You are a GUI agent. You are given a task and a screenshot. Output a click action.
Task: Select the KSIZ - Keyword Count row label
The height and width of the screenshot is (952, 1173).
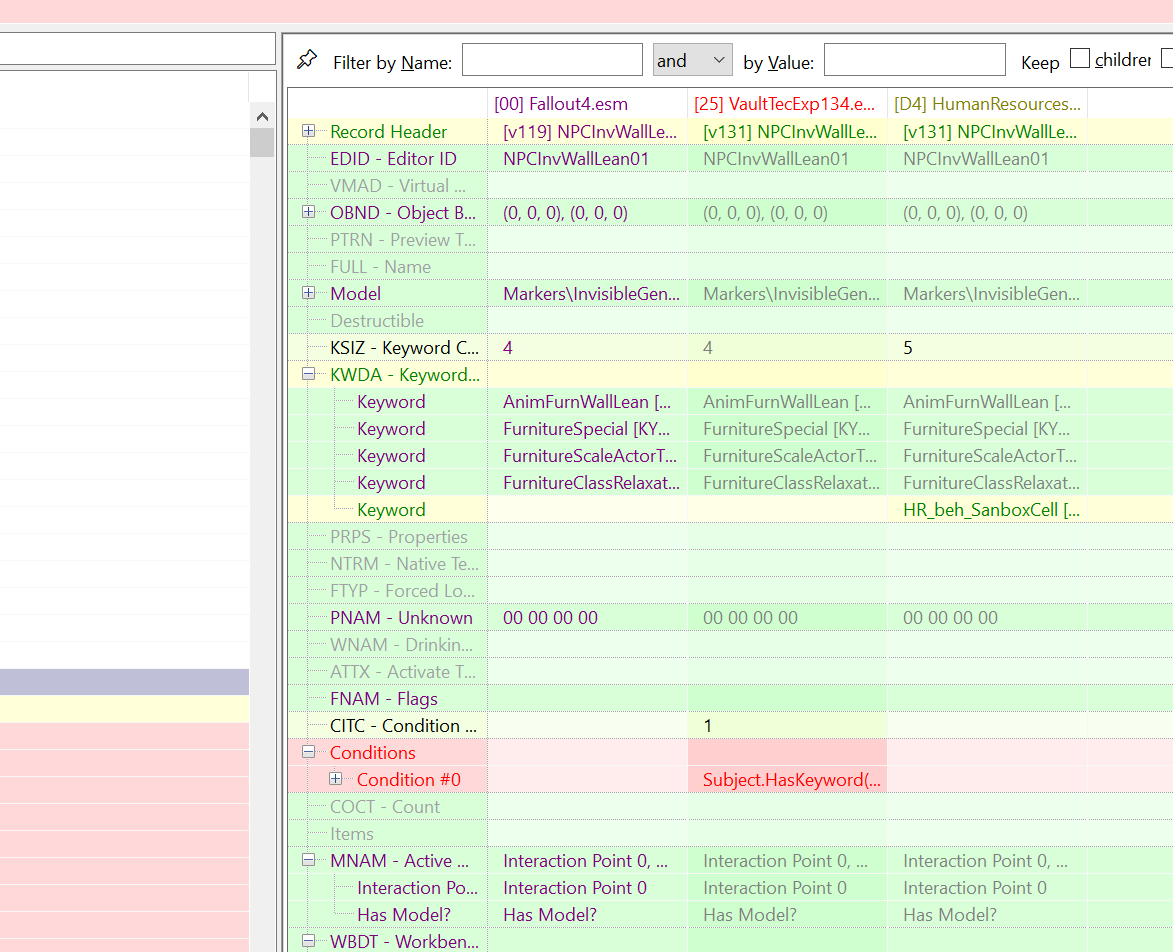tap(404, 348)
